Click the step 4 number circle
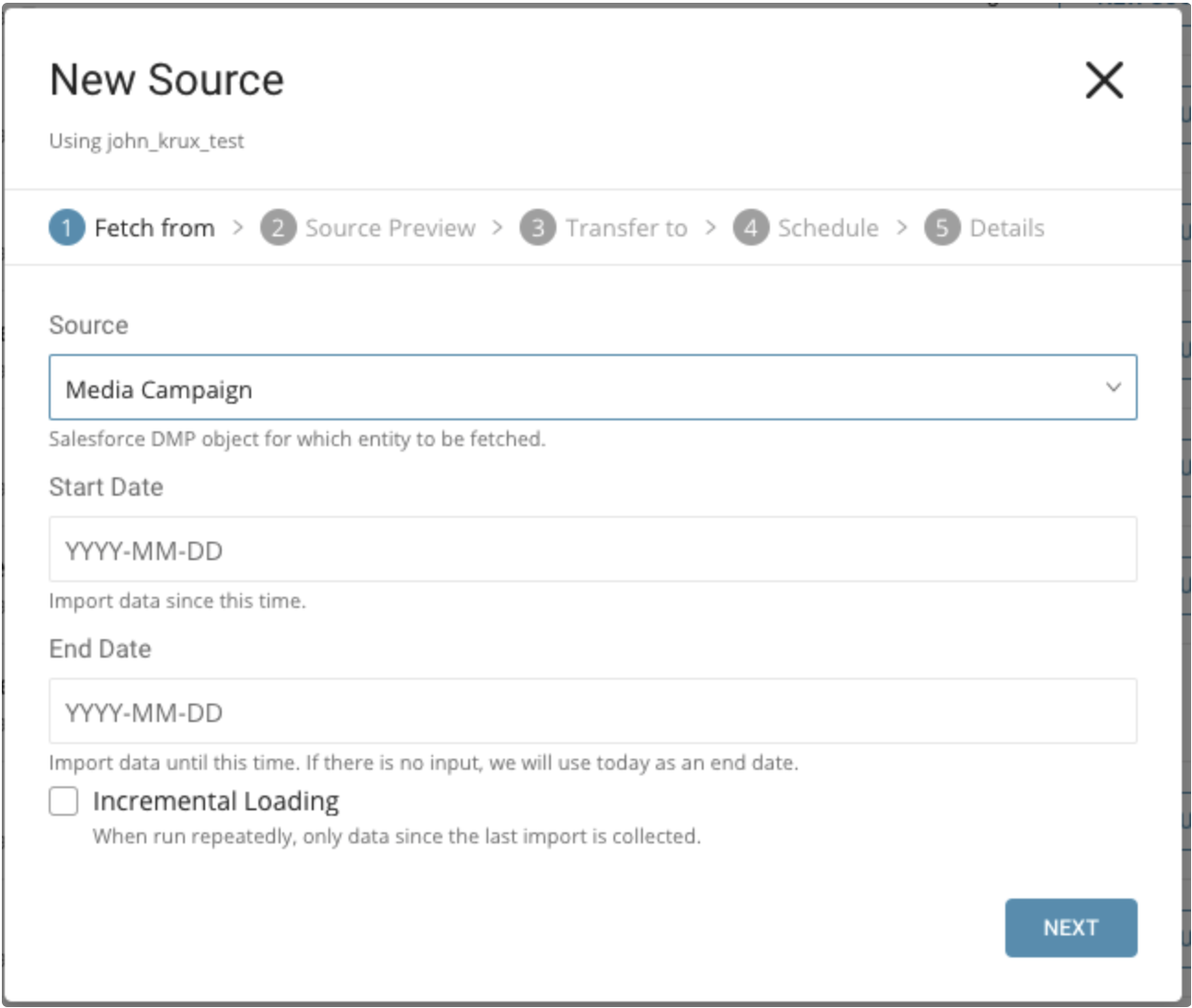This screenshot has height=1008, width=1192. coord(751,228)
